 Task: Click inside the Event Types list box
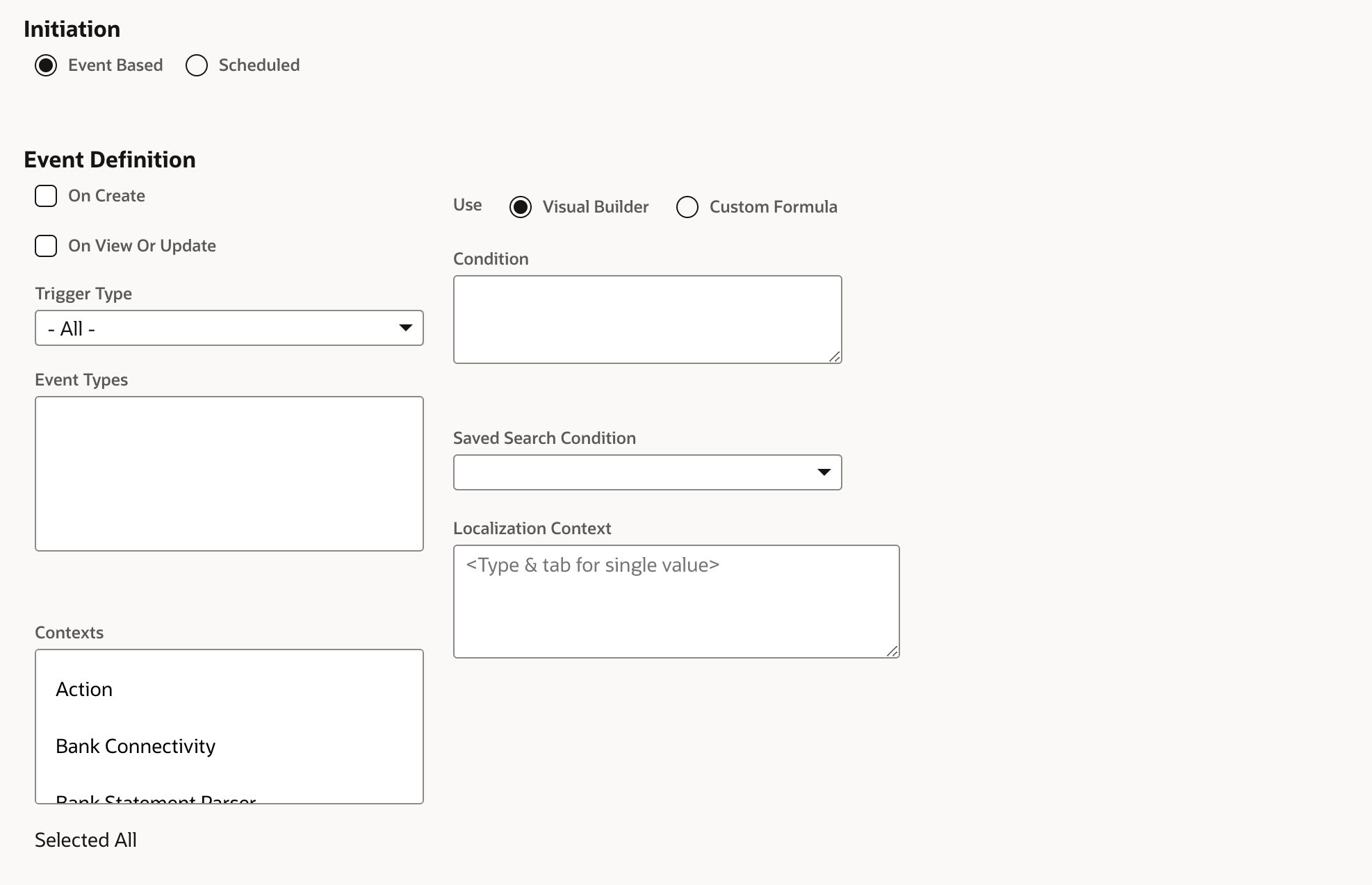click(x=229, y=473)
